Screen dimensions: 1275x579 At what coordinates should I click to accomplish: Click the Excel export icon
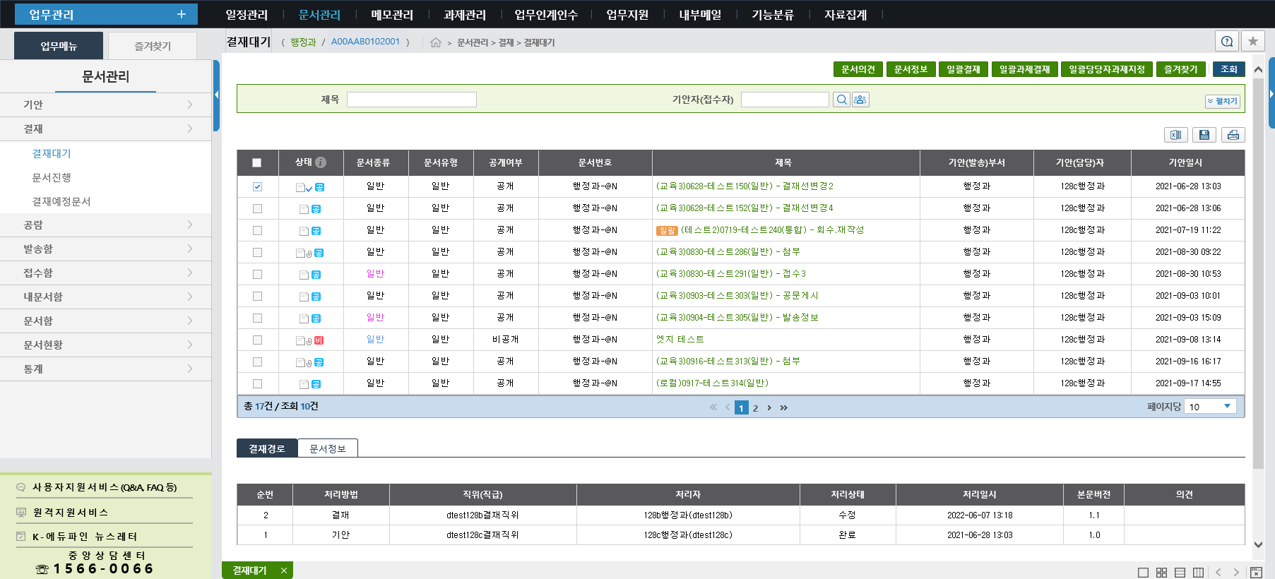[1176, 135]
